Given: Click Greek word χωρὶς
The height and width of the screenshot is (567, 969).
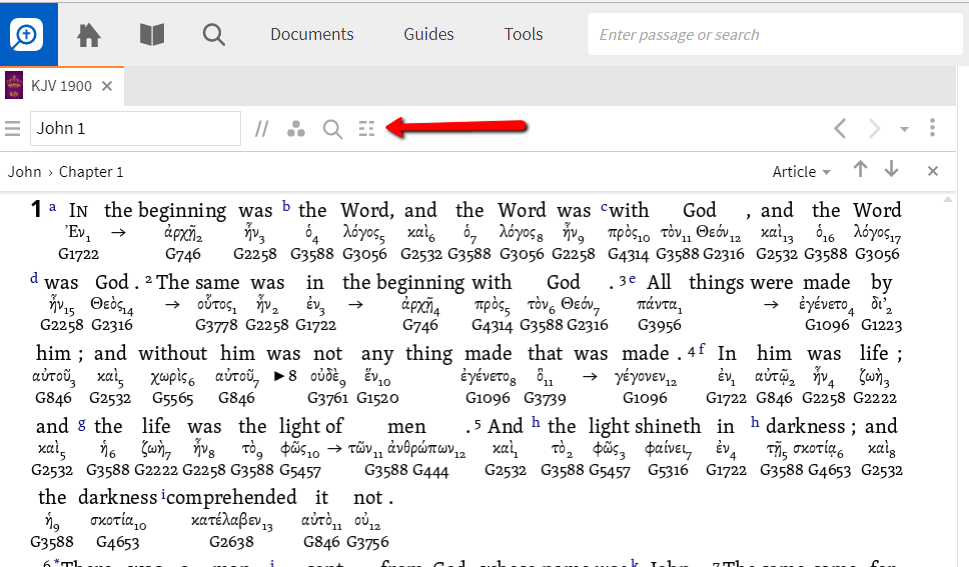Looking at the screenshot, I should (172, 376).
